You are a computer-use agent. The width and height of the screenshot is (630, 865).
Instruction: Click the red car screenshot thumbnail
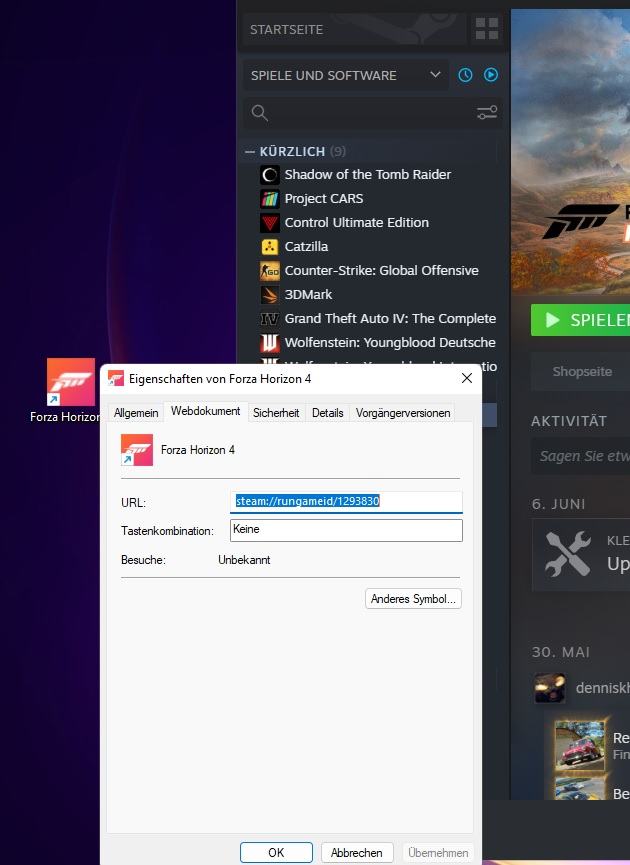tap(580, 745)
